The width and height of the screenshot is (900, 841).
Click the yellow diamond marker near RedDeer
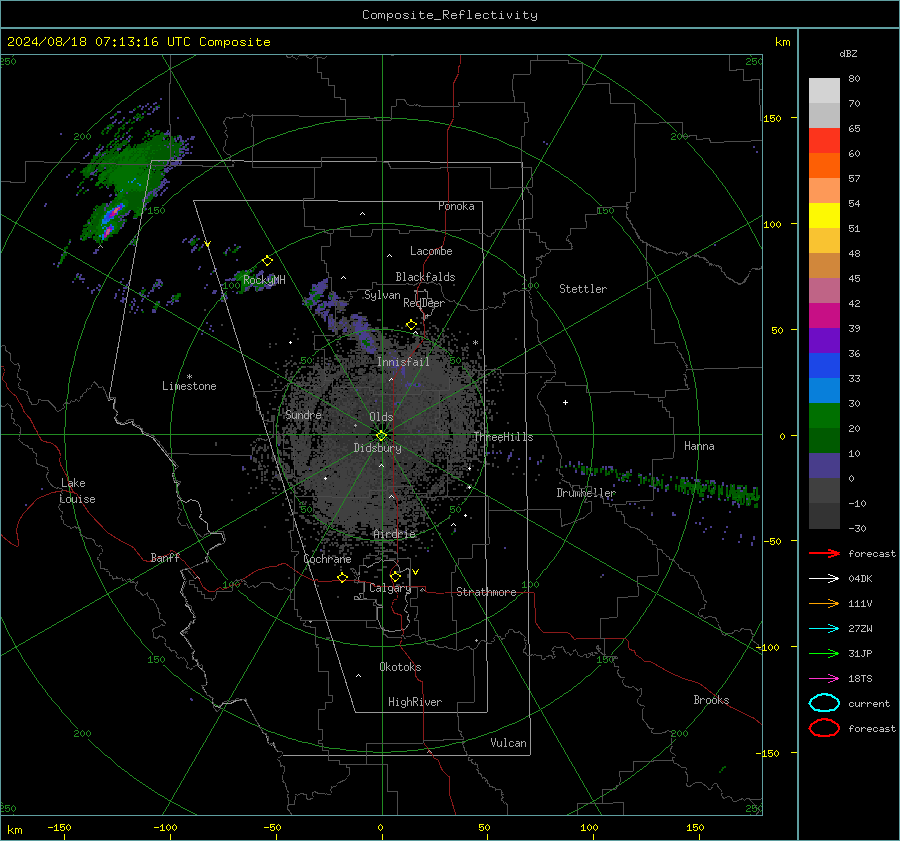pos(411,325)
